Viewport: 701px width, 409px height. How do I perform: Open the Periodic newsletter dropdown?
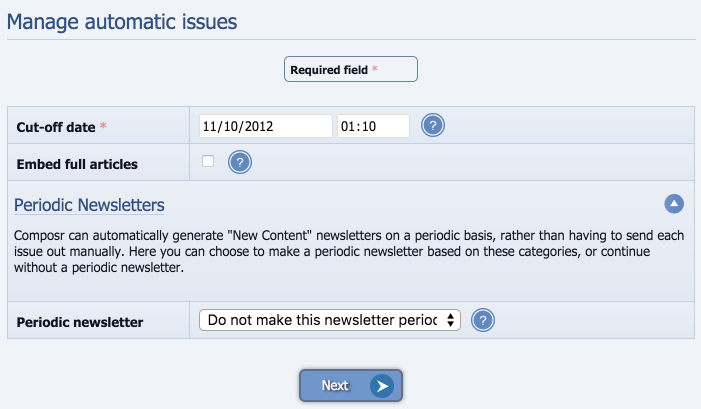[x=329, y=320]
